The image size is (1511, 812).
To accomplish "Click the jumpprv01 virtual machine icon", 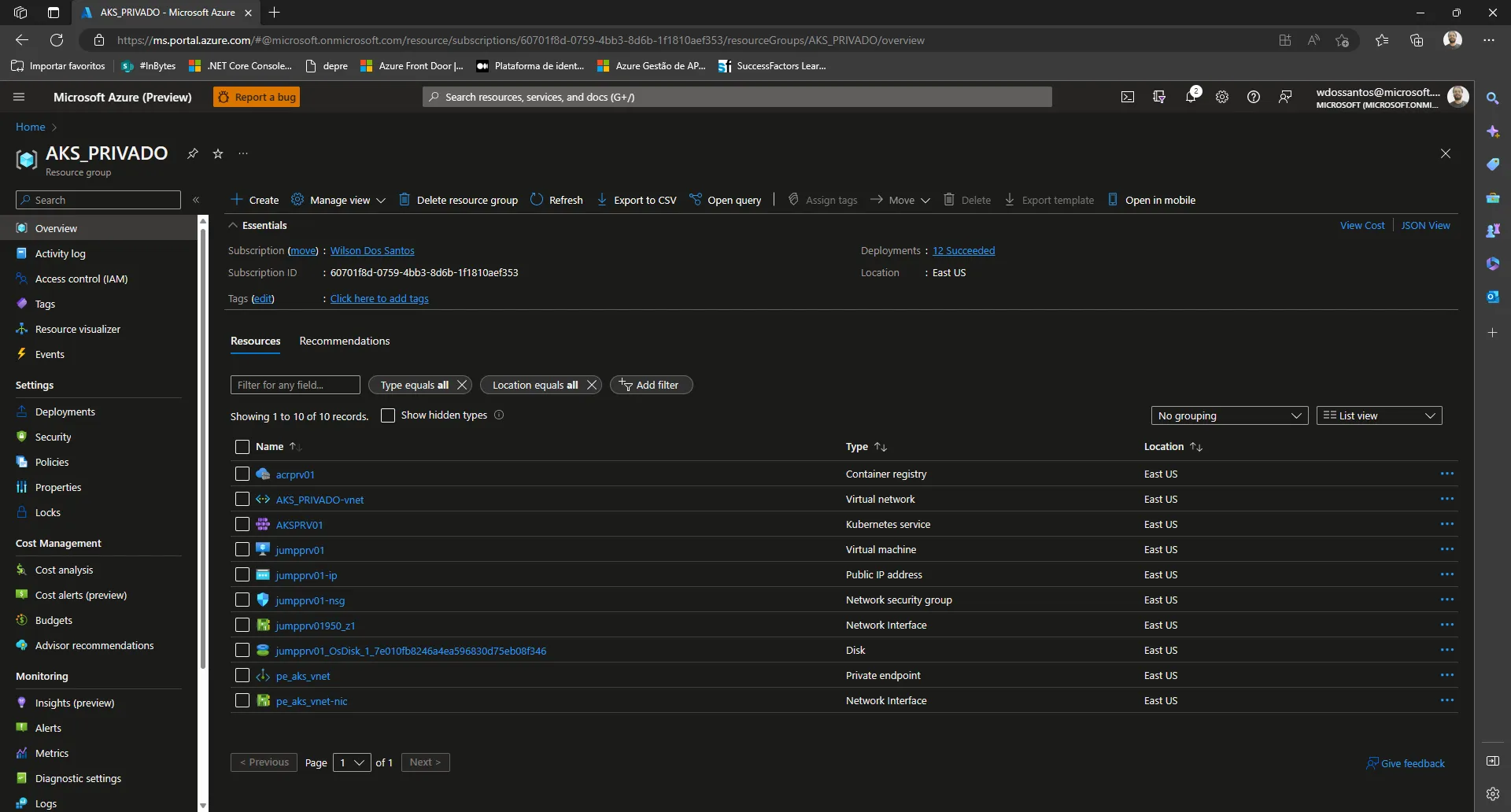I will [263, 549].
